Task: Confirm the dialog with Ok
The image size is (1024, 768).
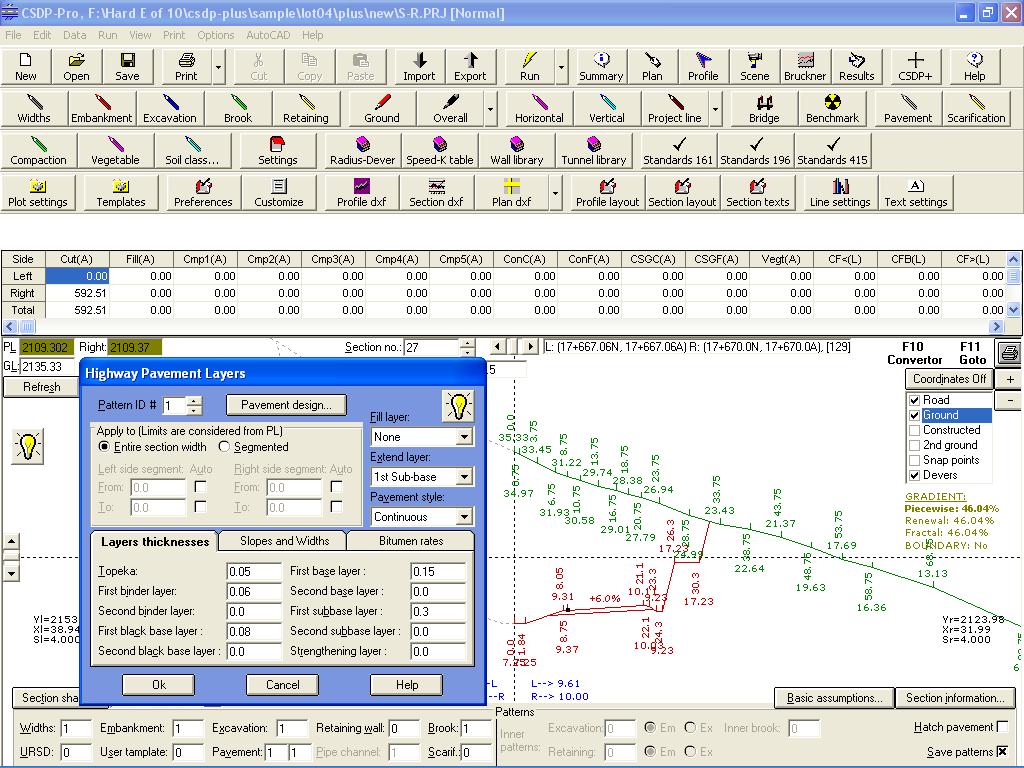Action: tap(159, 684)
